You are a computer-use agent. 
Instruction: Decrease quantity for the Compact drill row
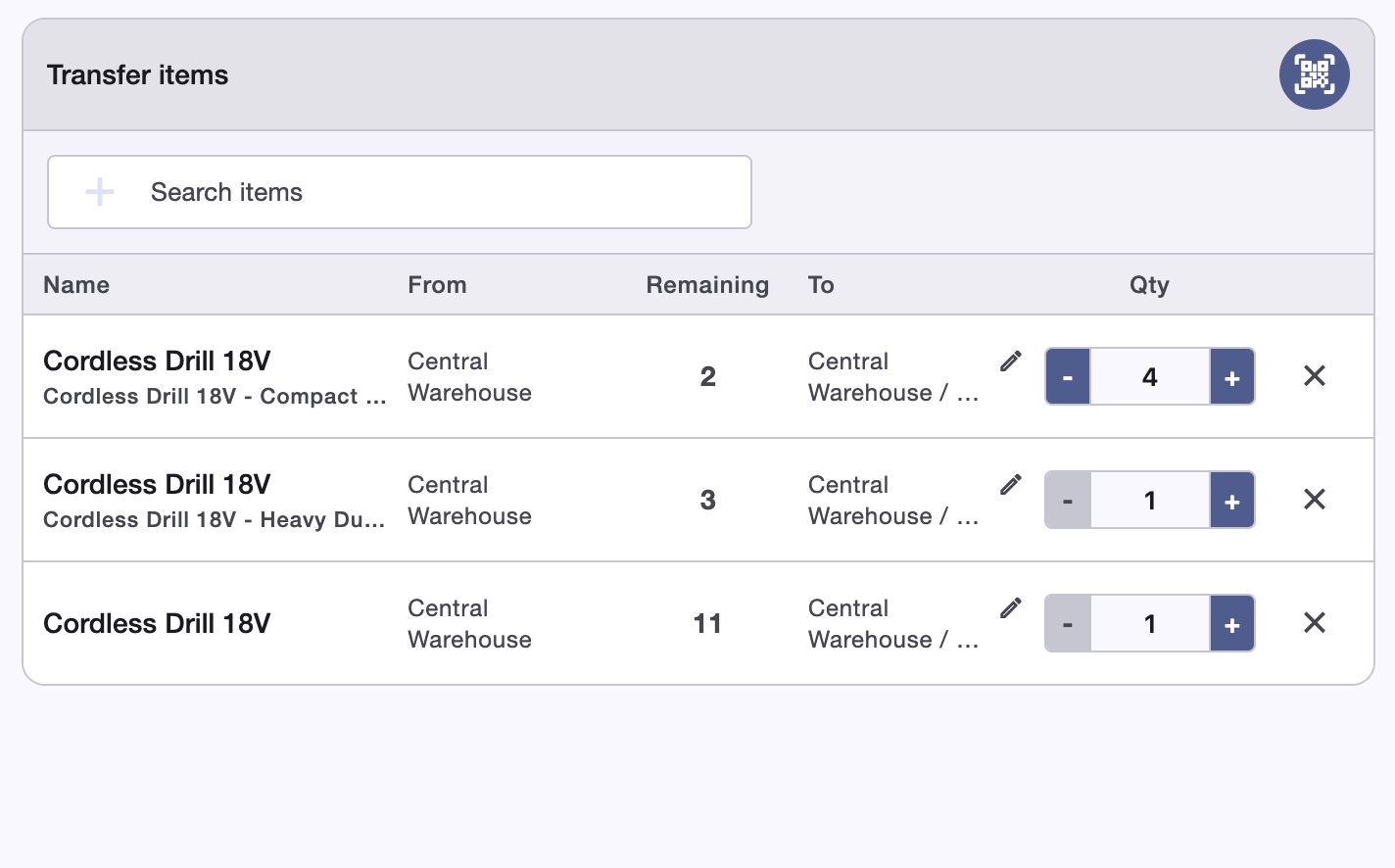coord(1068,376)
